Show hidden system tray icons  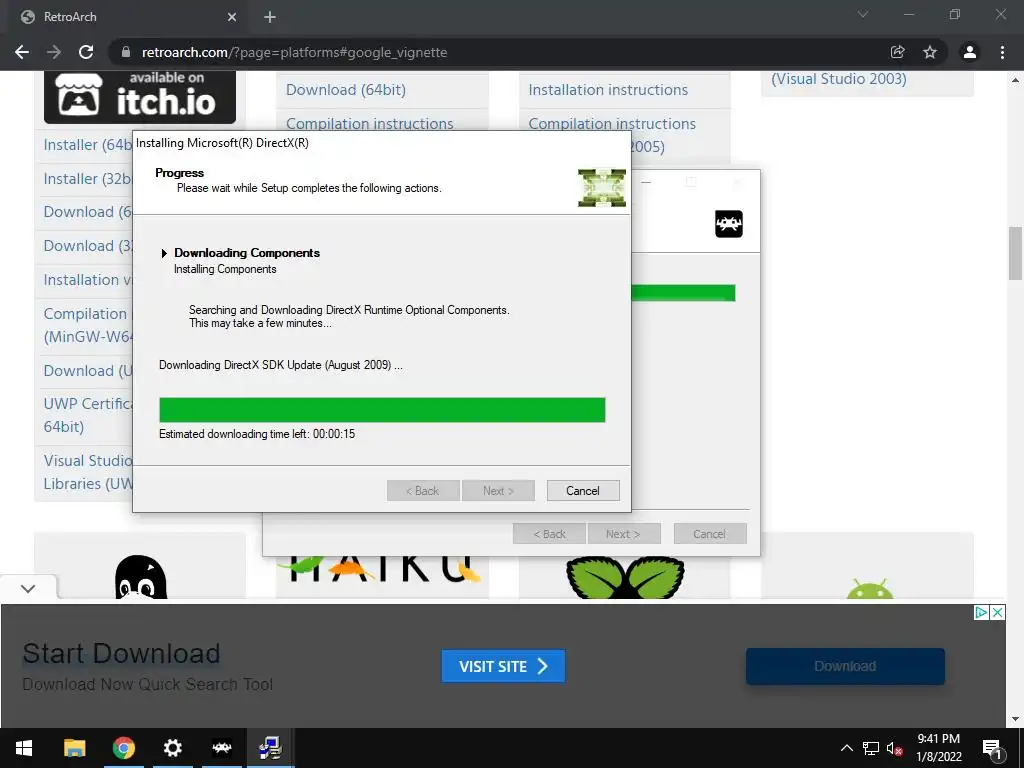click(x=846, y=748)
